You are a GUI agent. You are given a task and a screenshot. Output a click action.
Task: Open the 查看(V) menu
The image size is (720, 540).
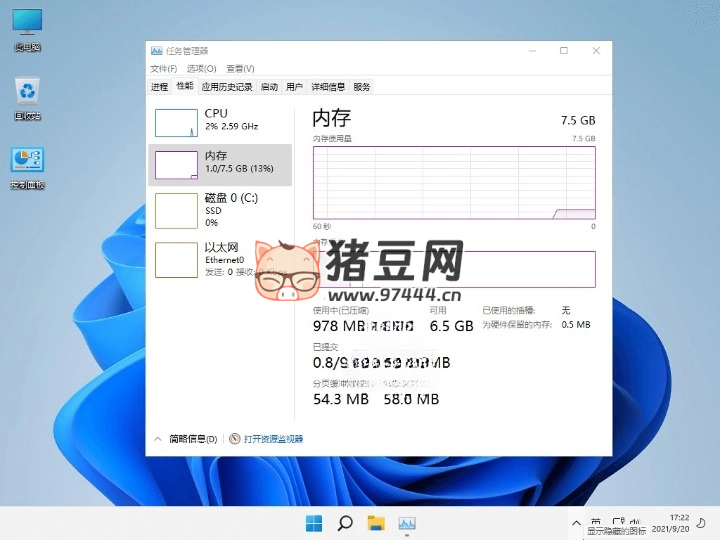pos(240,69)
